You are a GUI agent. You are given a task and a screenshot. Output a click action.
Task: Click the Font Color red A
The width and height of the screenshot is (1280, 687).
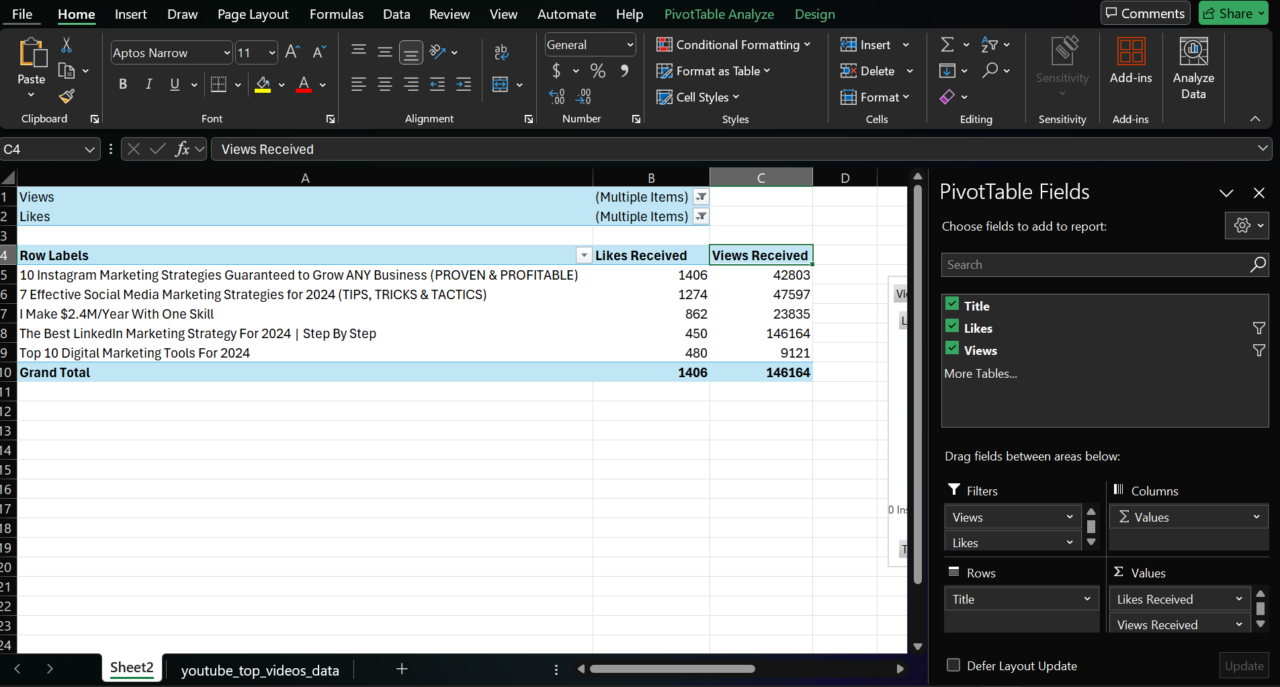(303, 84)
